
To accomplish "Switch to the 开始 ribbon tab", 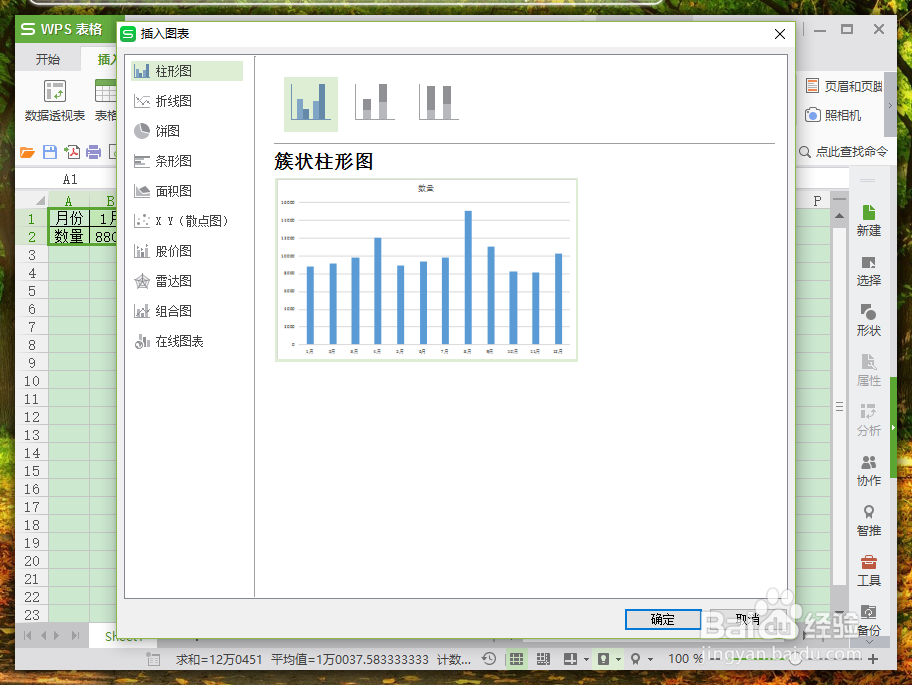I will 46,58.
